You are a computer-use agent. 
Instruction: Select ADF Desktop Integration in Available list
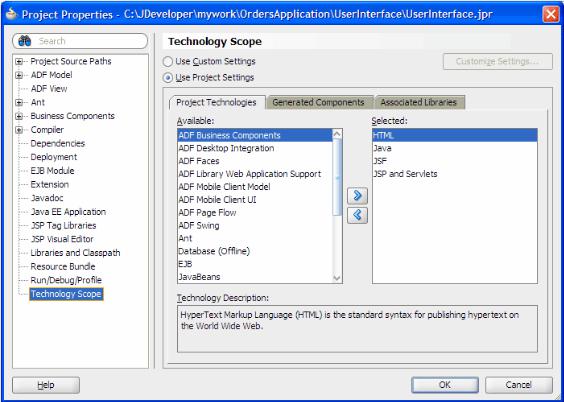[255, 148]
